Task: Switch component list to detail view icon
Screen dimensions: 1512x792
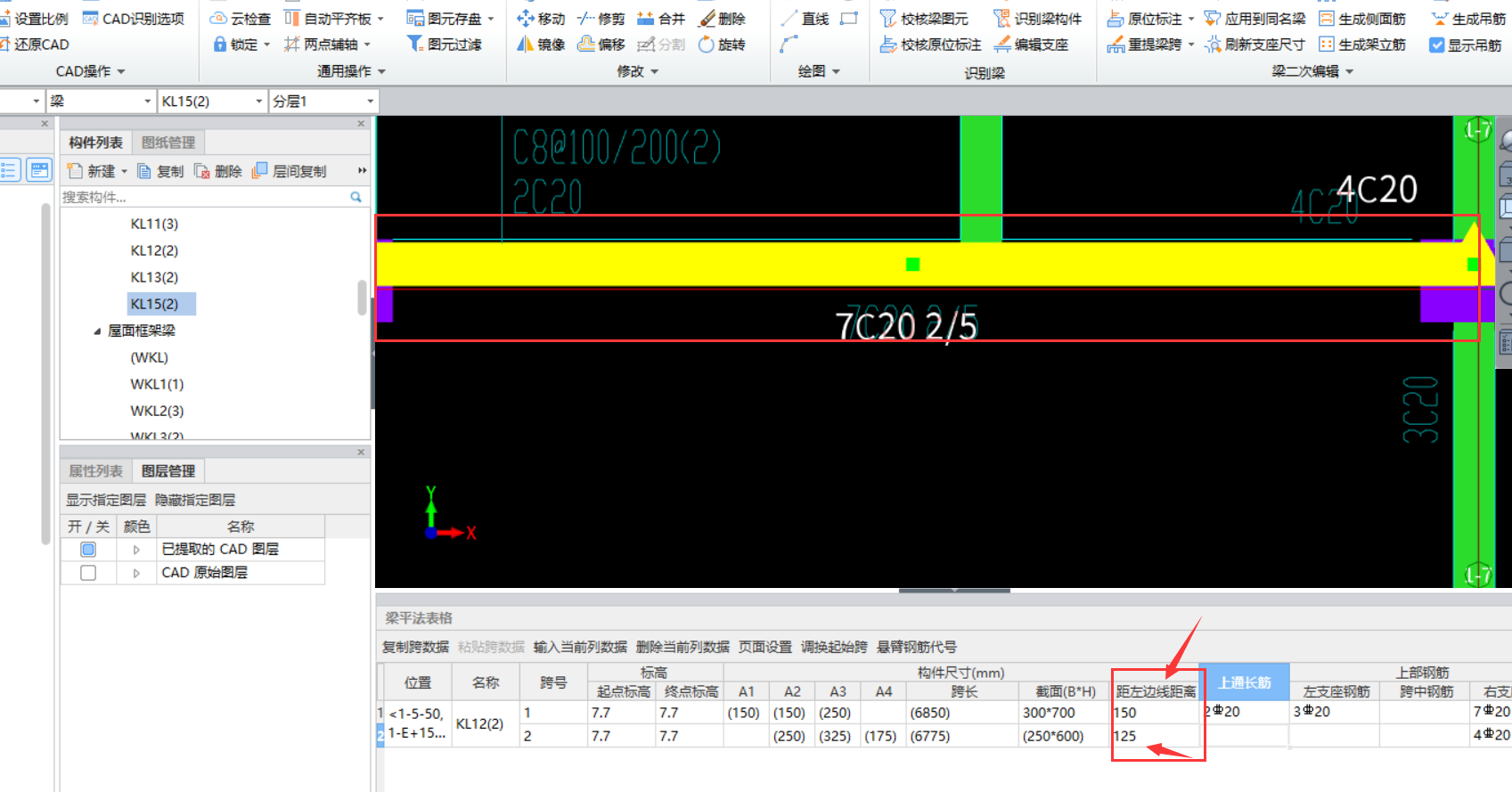Action: tap(39, 170)
